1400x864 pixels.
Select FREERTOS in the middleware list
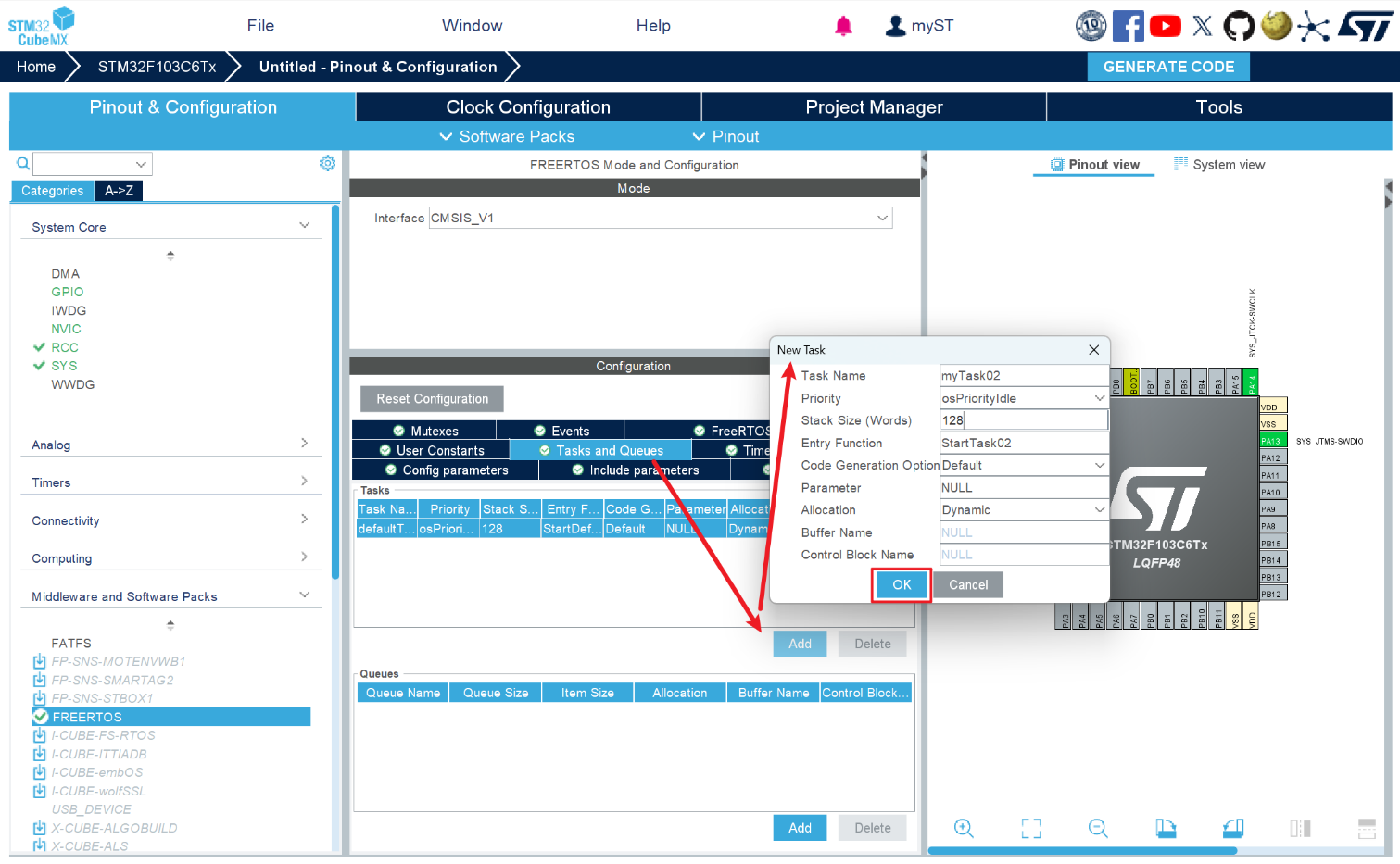170,717
